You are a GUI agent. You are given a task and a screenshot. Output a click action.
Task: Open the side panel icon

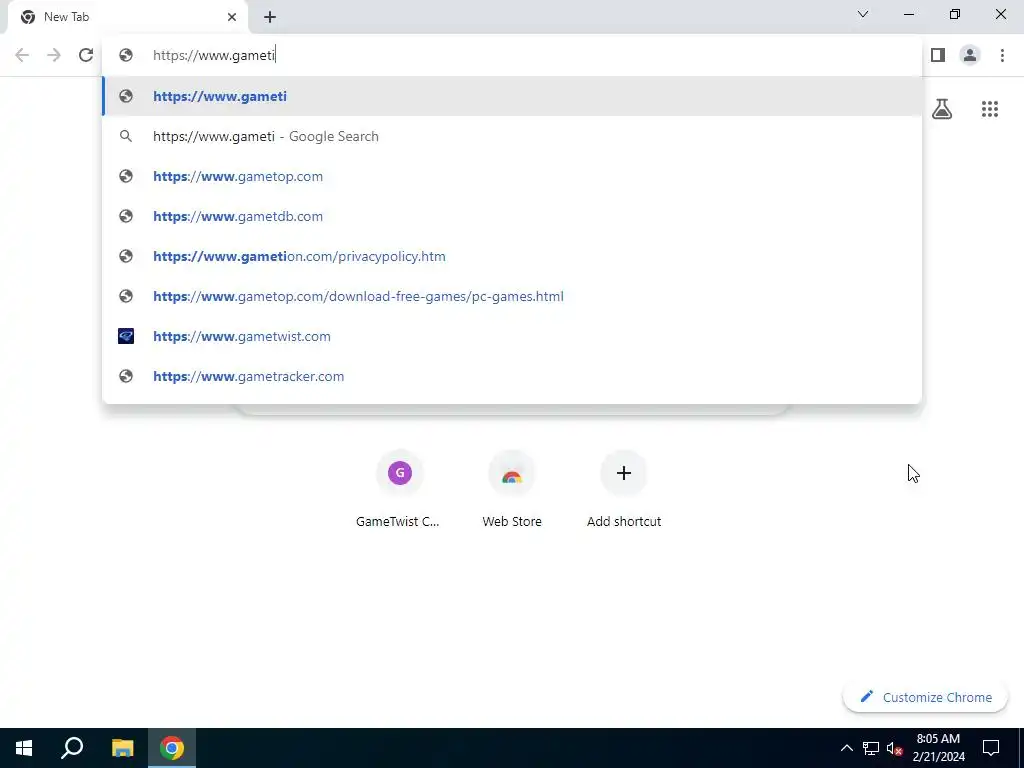pos(938,55)
